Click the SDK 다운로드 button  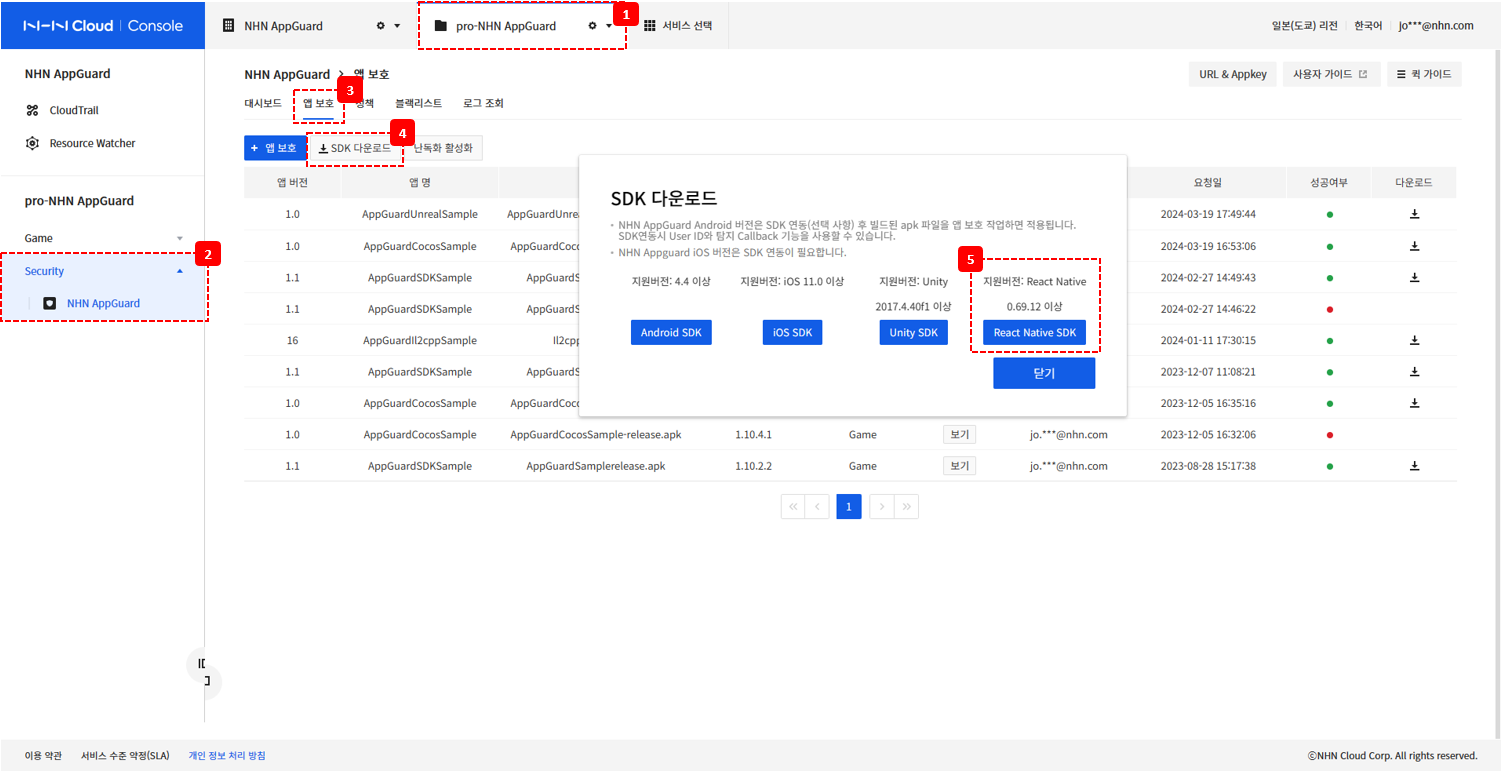(354, 148)
